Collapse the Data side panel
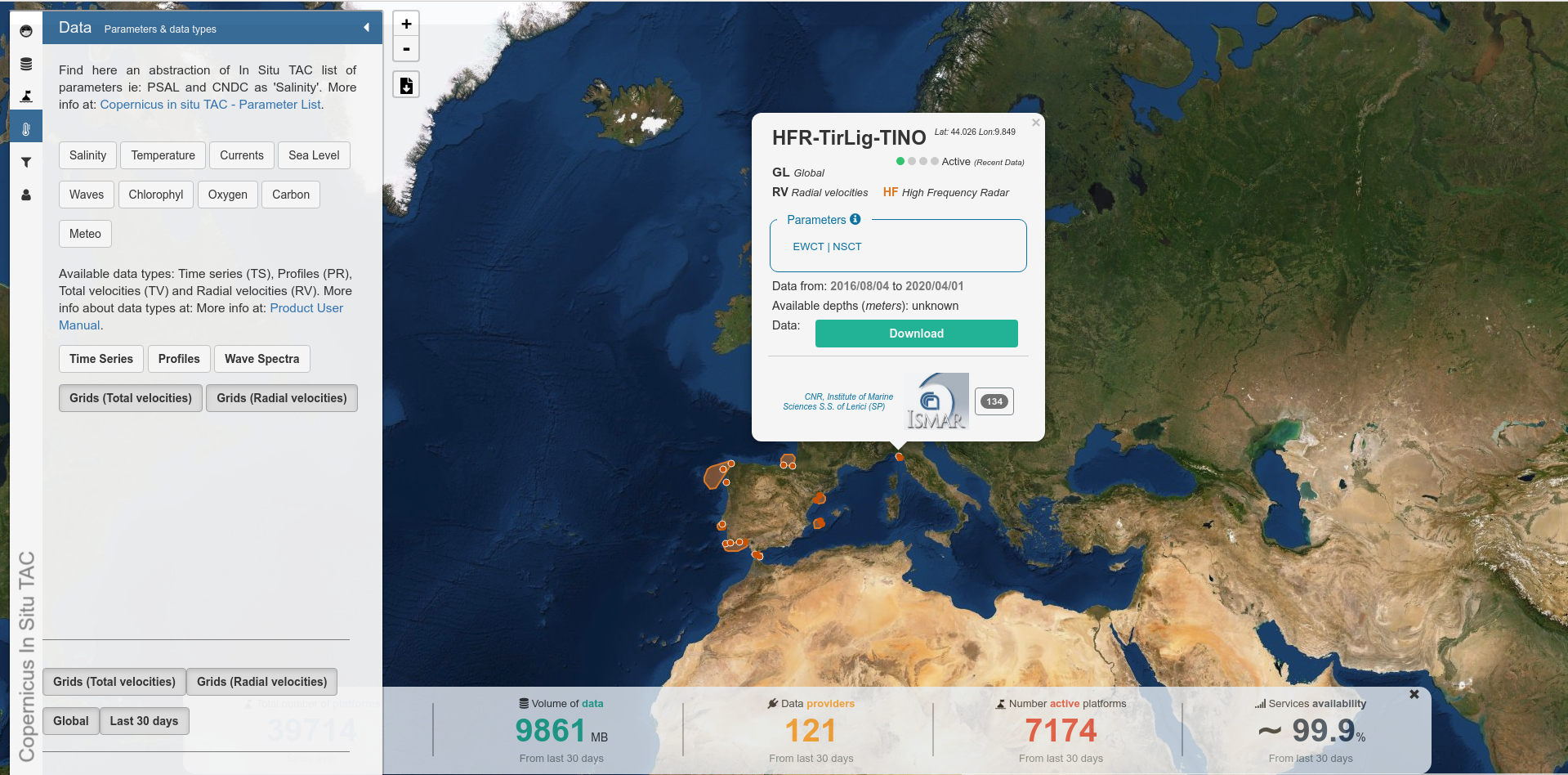Screen dimensions: 1568x775 point(366,28)
